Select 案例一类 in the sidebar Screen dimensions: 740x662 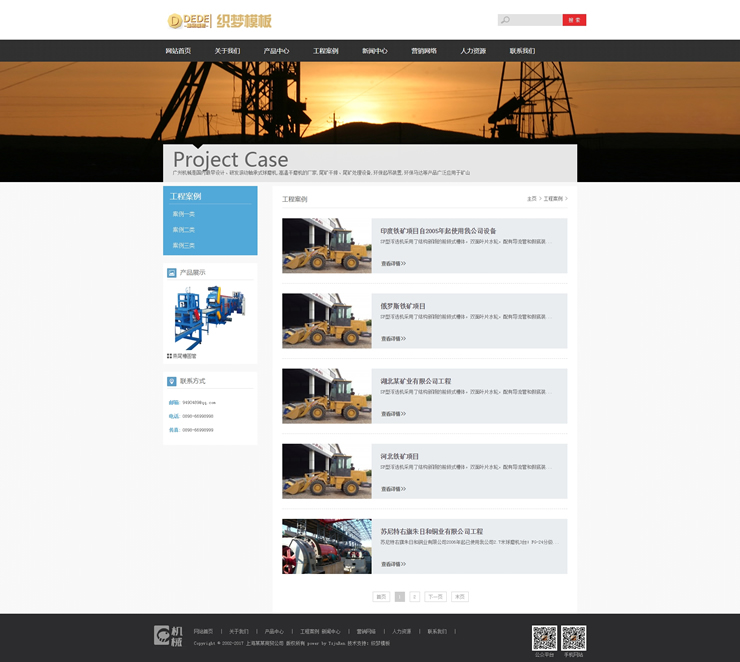[184, 214]
